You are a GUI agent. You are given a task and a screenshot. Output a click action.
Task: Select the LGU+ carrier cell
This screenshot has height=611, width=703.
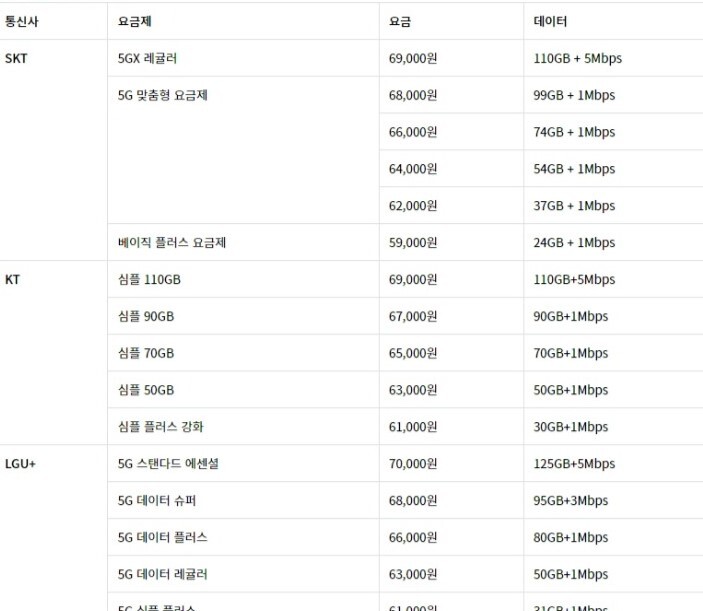[x=20, y=464]
